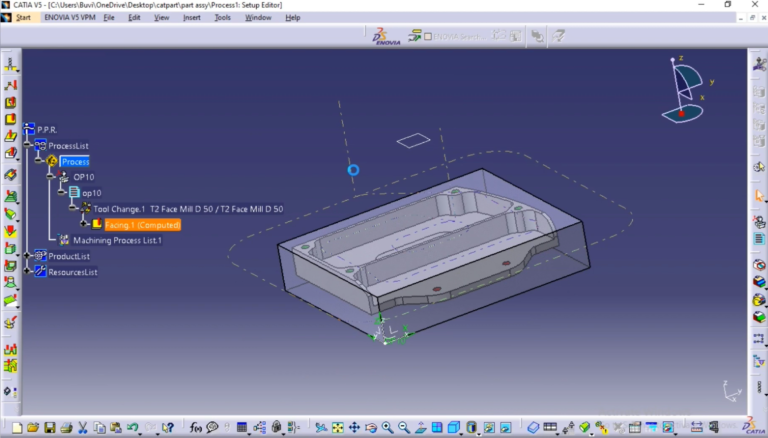
Task: Open the Formula f(x) tool
Action: [195, 428]
